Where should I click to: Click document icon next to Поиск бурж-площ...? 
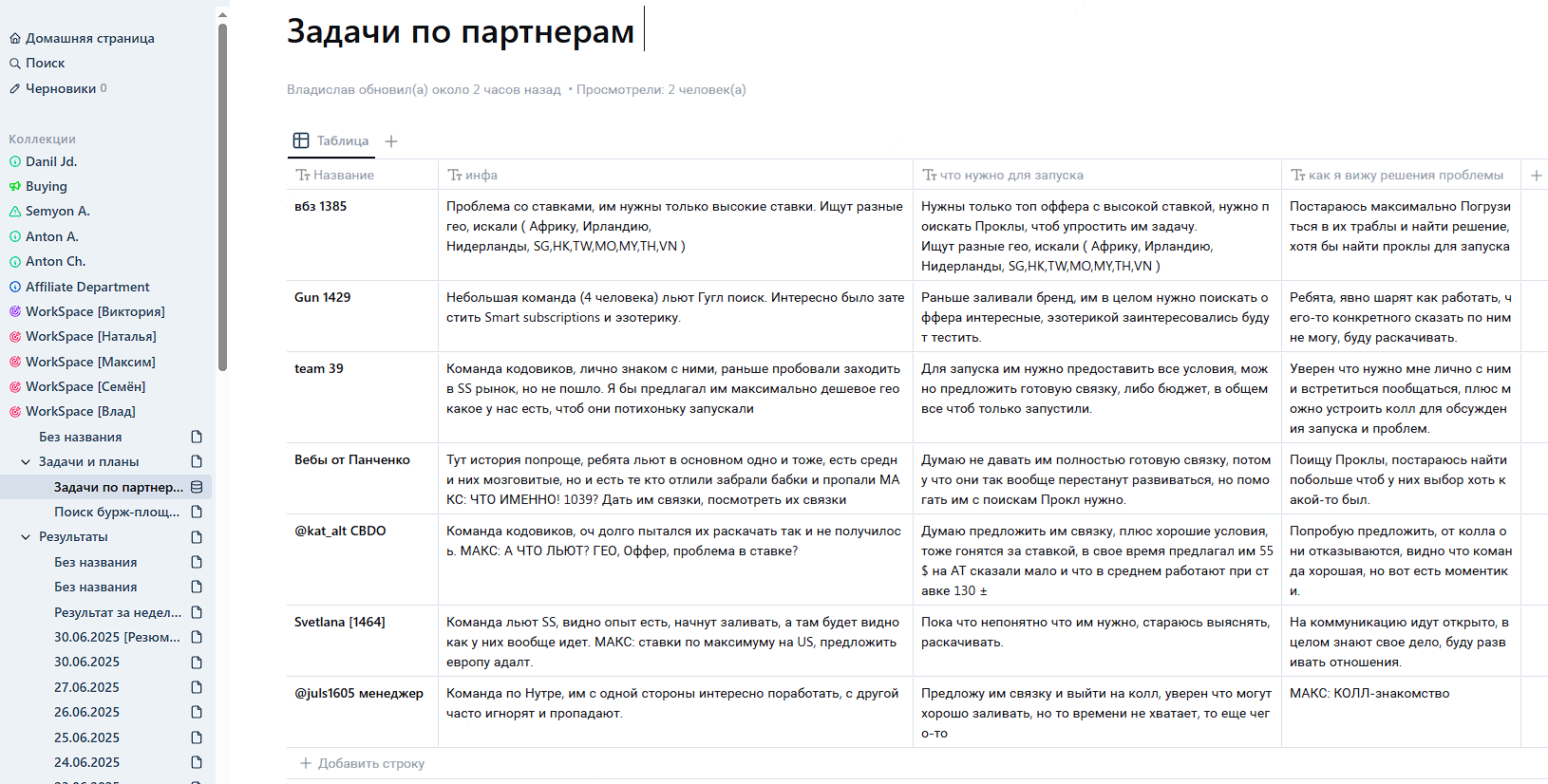coord(197,512)
